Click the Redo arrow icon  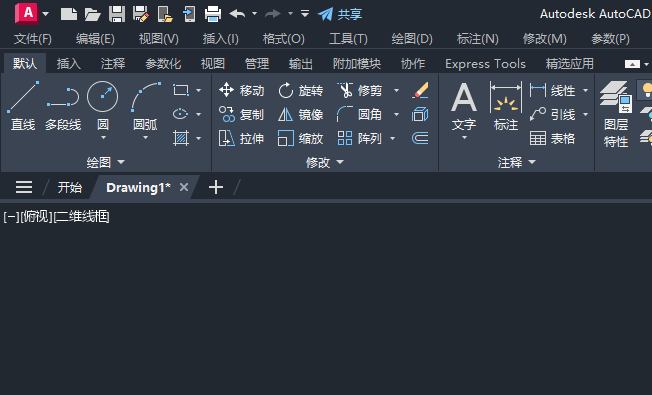coord(273,14)
